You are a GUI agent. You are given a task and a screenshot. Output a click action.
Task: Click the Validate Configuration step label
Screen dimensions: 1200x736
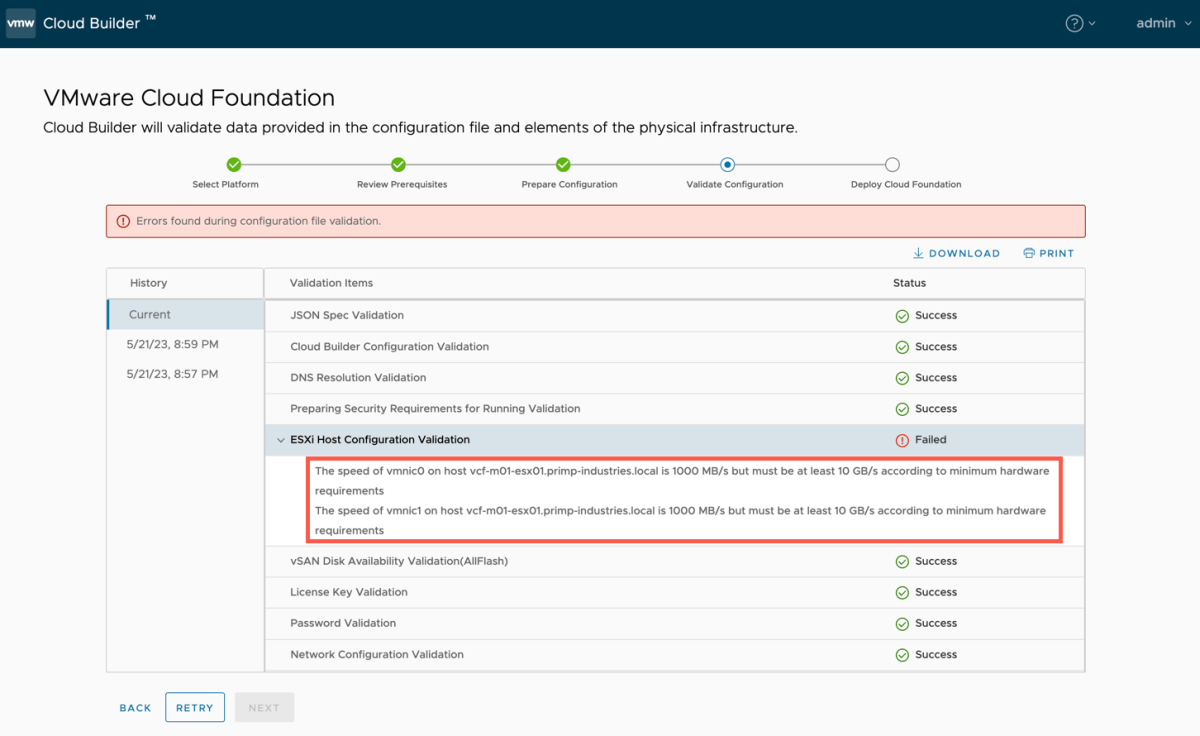click(x=735, y=185)
